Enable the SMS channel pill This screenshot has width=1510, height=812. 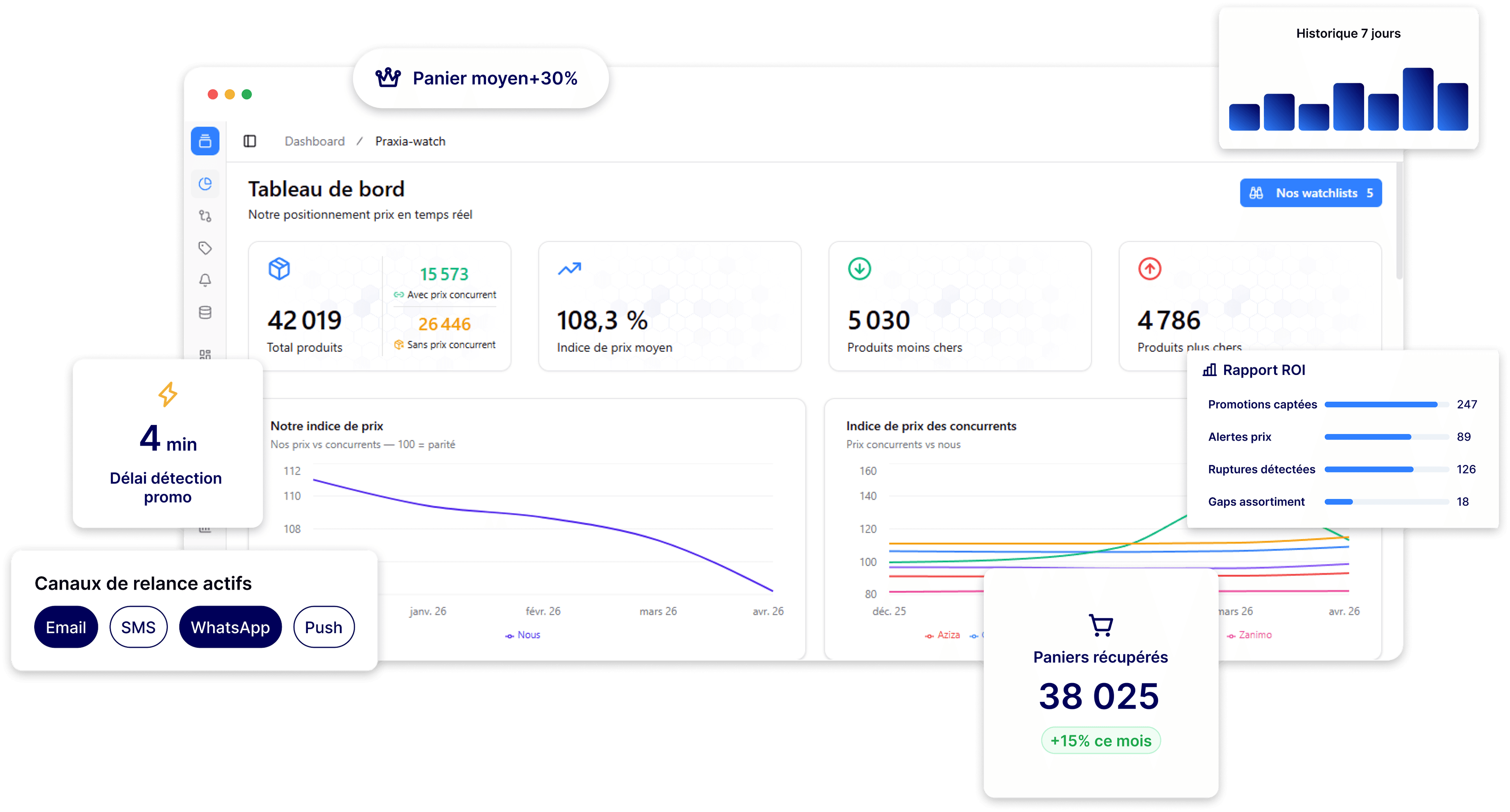click(x=138, y=627)
